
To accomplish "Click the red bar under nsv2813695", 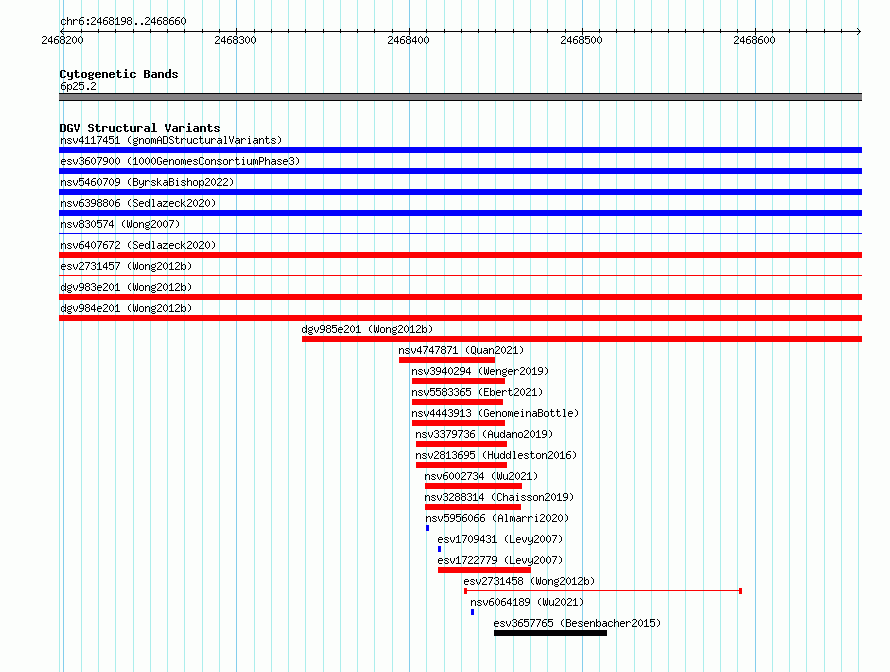I will tap(461, 465).
